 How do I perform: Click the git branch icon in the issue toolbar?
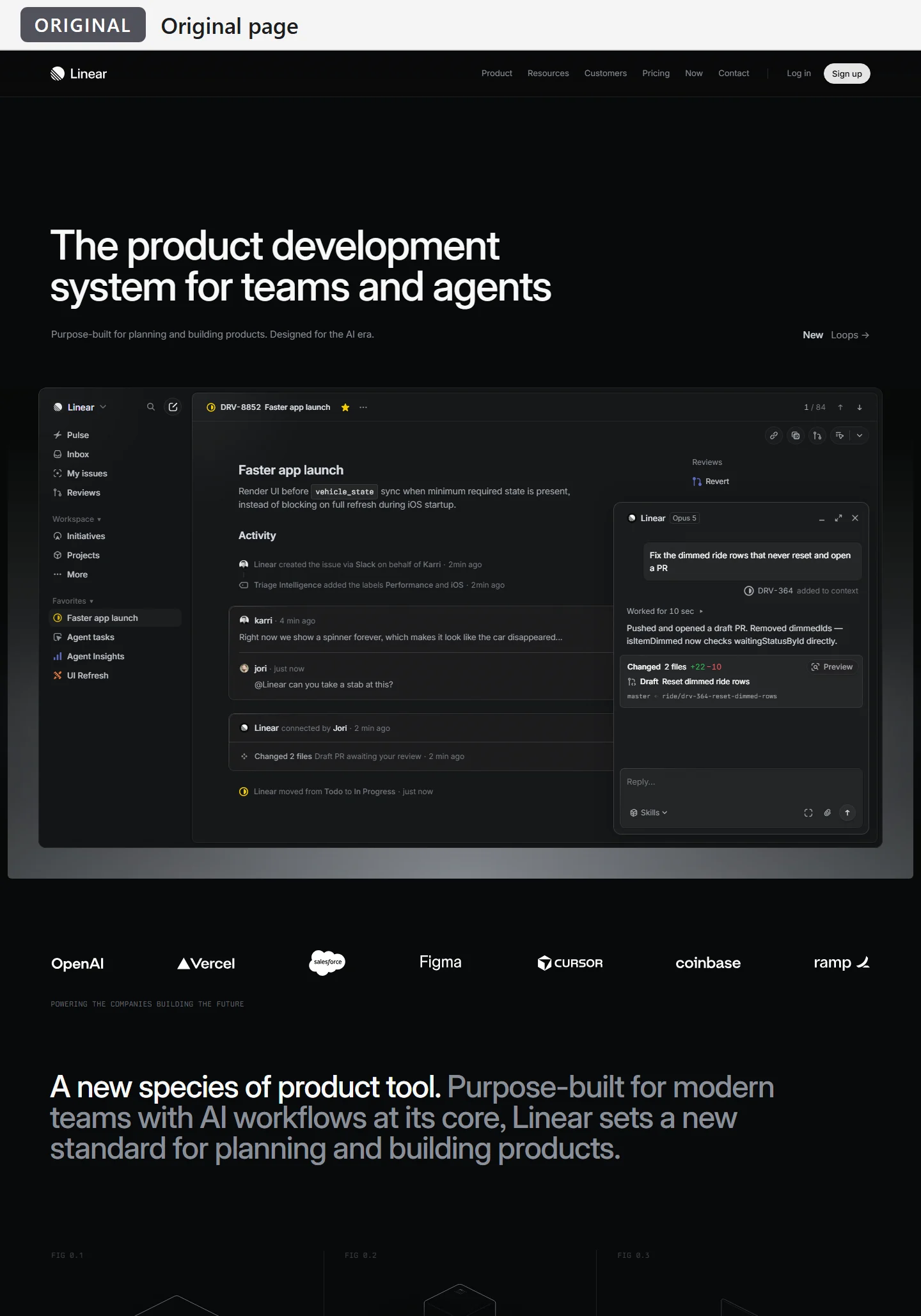click(x=817, y=435)
